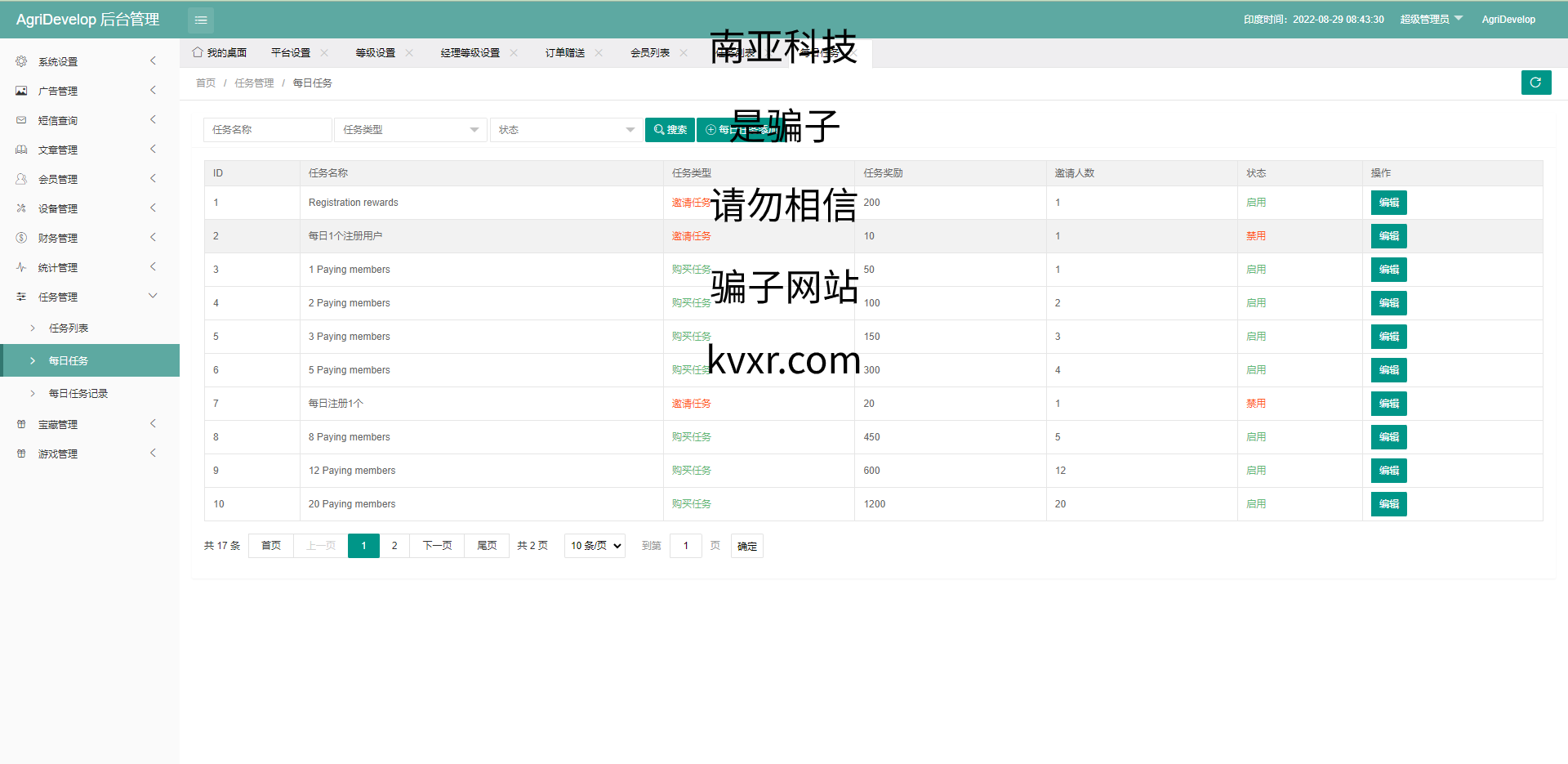Select current page 1 pagination button

point(363,546)
